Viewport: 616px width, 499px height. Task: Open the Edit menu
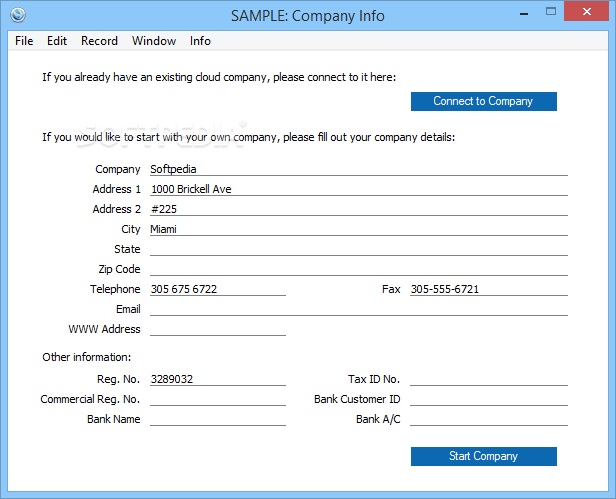pos(57,41)
